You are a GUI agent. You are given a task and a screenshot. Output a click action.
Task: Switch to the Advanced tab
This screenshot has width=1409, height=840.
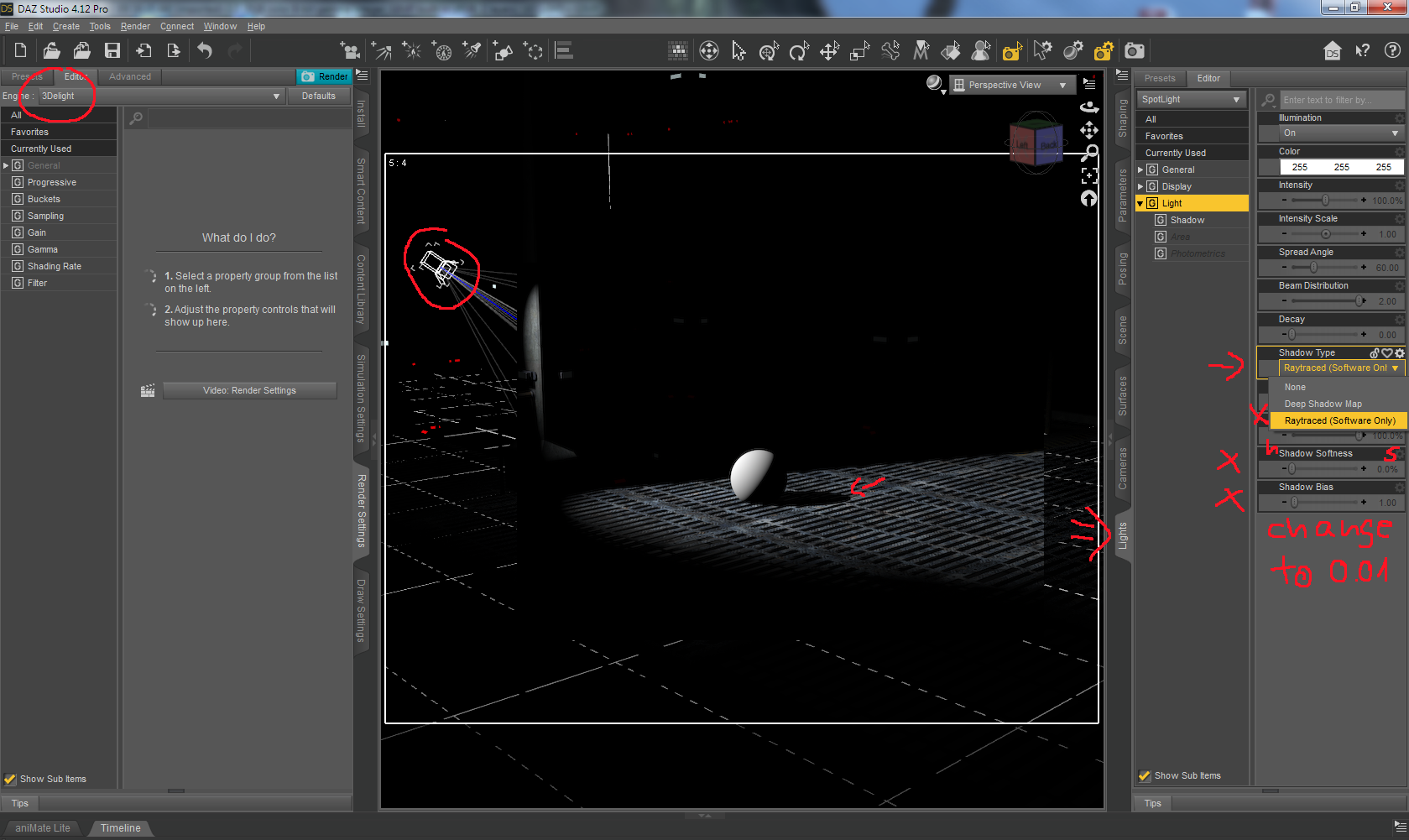pos(130,76)
